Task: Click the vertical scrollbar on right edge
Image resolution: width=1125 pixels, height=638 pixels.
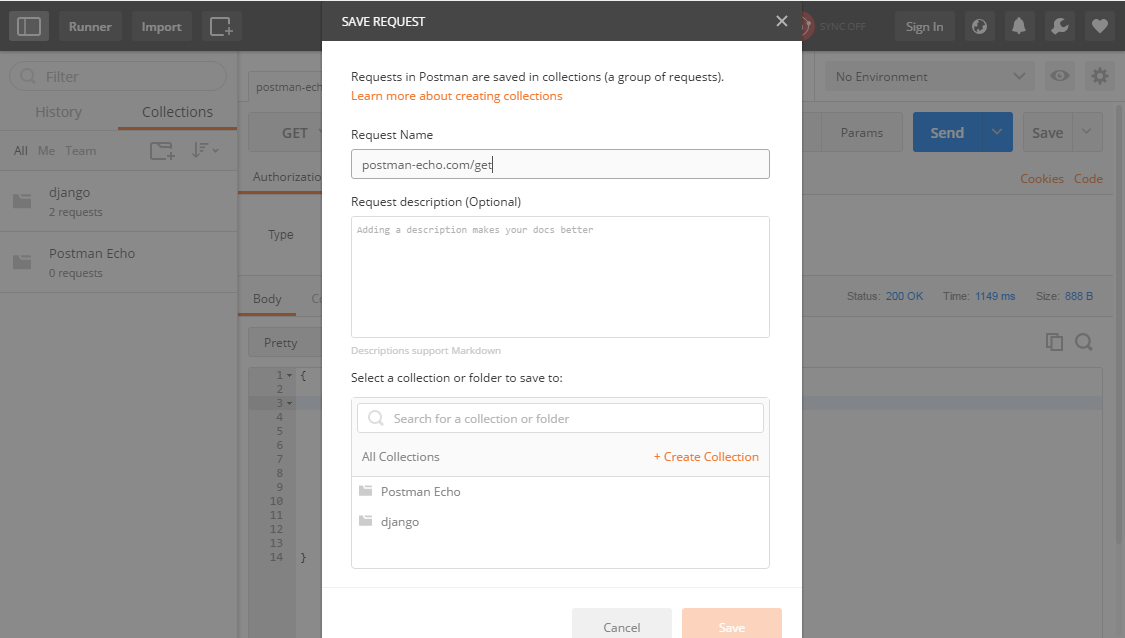Action: click(1120, 323)
